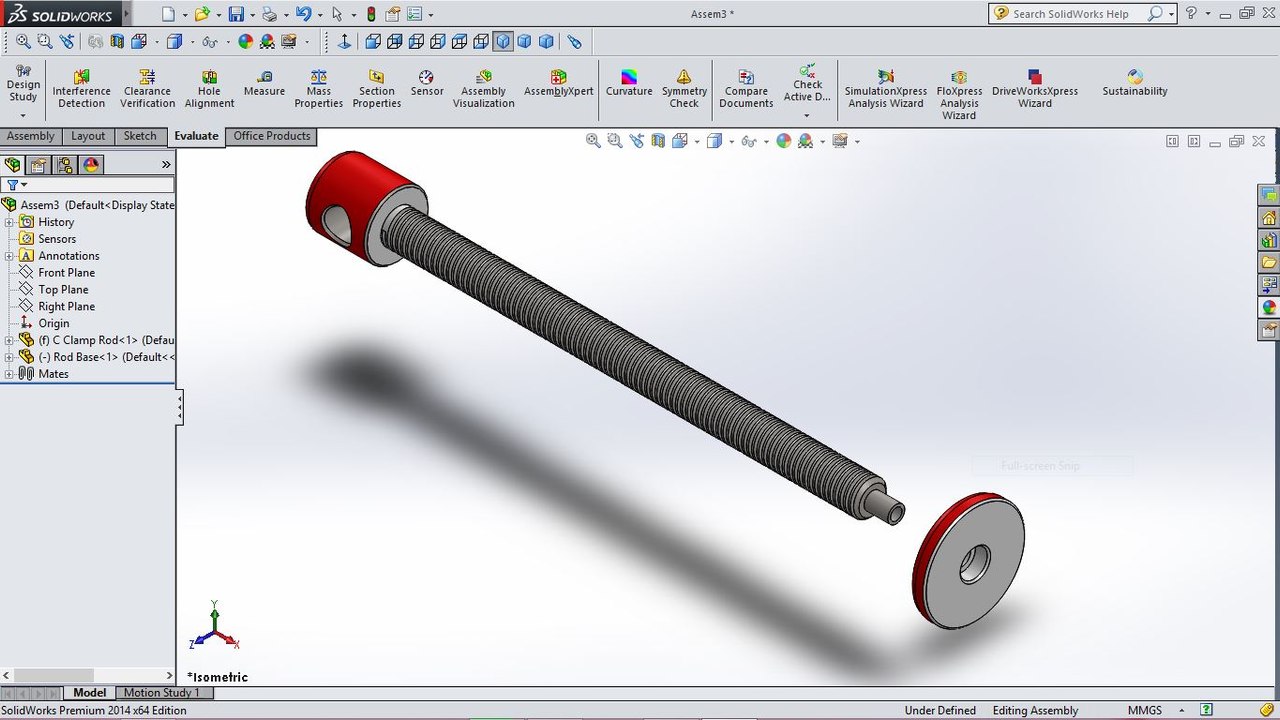Select Top Plane in the feature tree
1280x720 pixels.
click(63, 290)
